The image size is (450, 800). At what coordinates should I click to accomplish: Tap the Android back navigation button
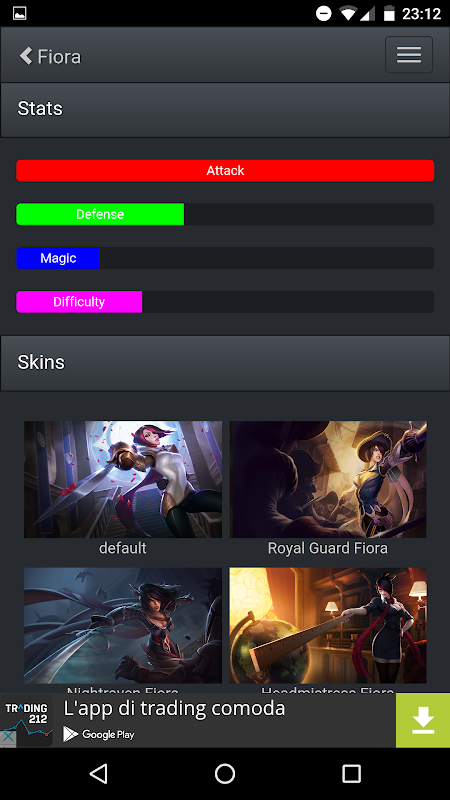point(98,773)
